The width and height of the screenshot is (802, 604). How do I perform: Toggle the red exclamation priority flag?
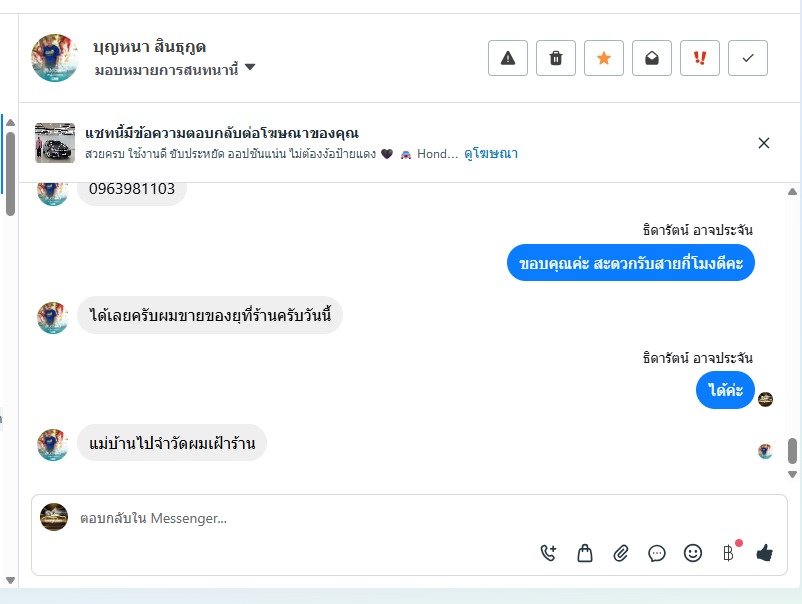pyautogui.click(x=700, y=58)
